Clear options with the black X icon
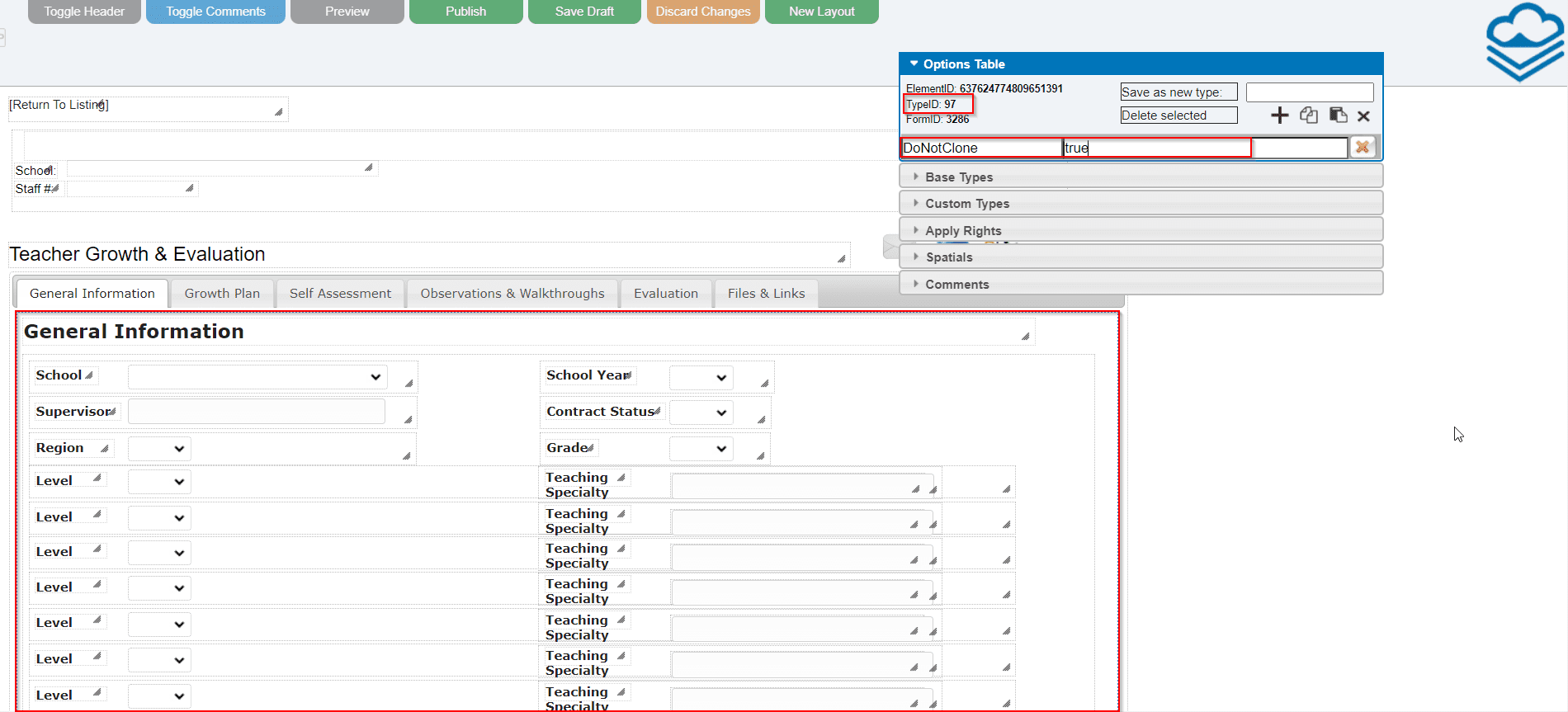This screenshot has height=712, width=1568. 1363,116
